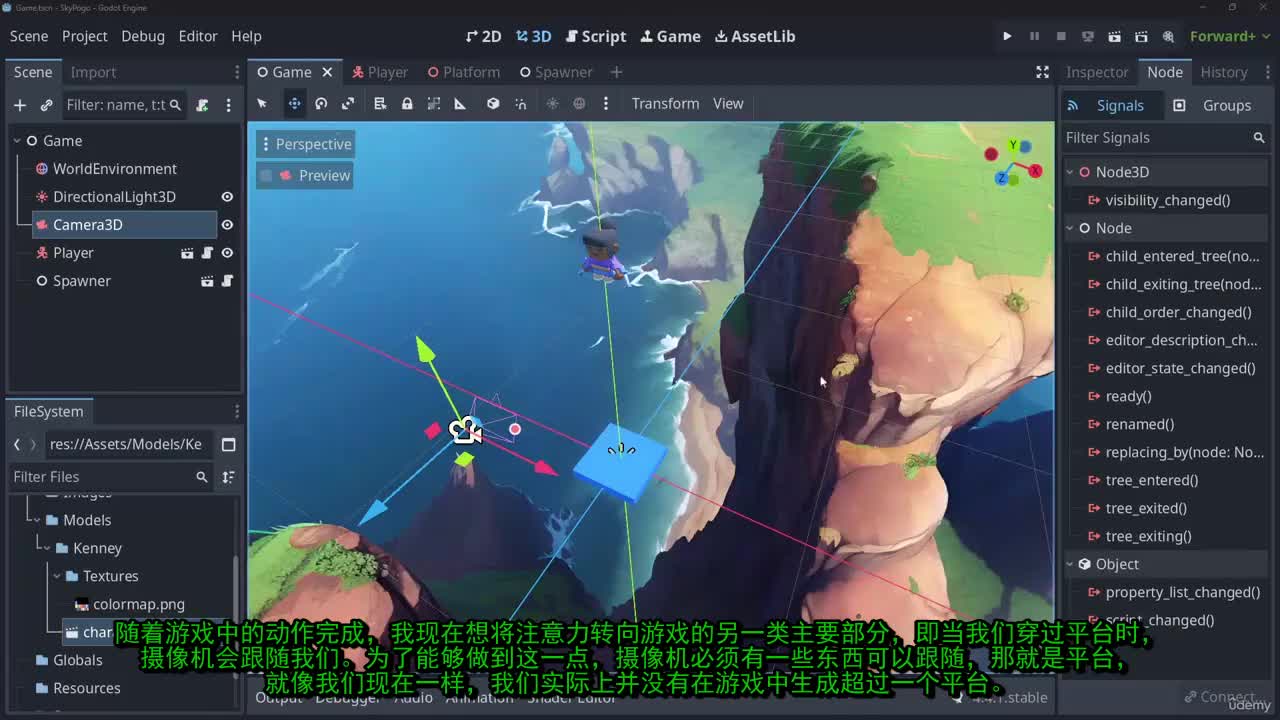Open remote debug run options

pyautogui.click(x=1088, y=36)
